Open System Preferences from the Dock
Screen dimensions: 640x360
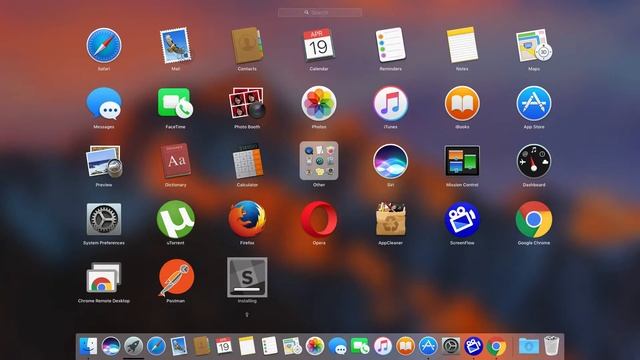click(x=451, y=347)
